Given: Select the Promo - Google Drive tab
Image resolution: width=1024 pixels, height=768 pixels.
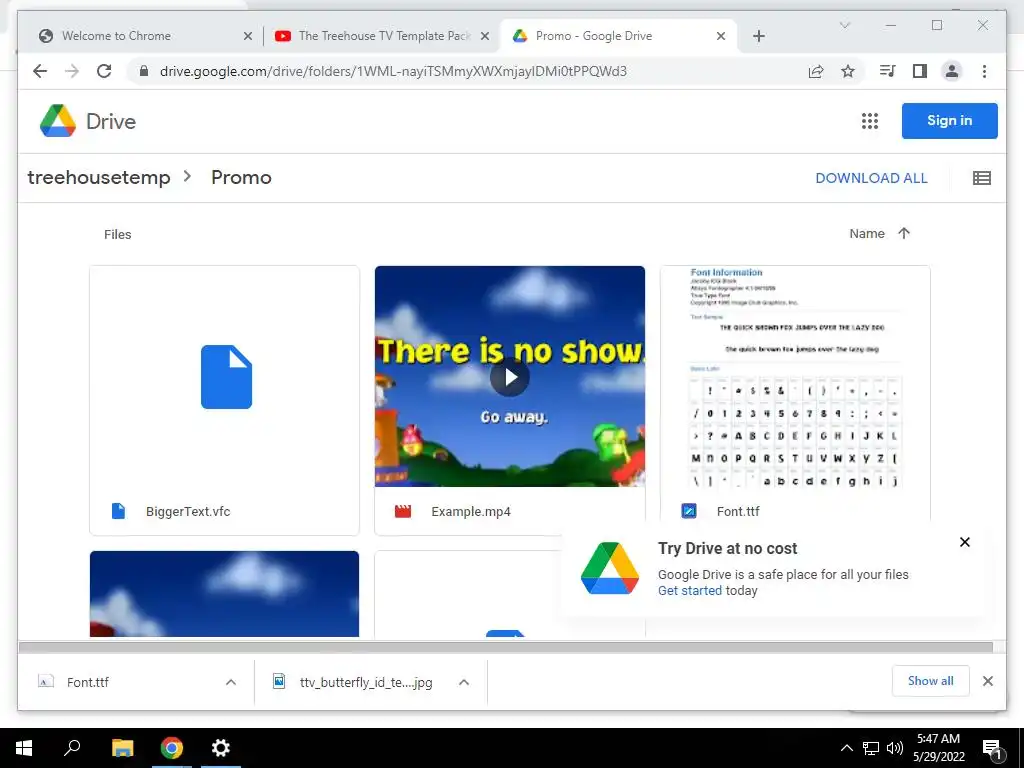Looking at the screenshot, I should point(617,37).
